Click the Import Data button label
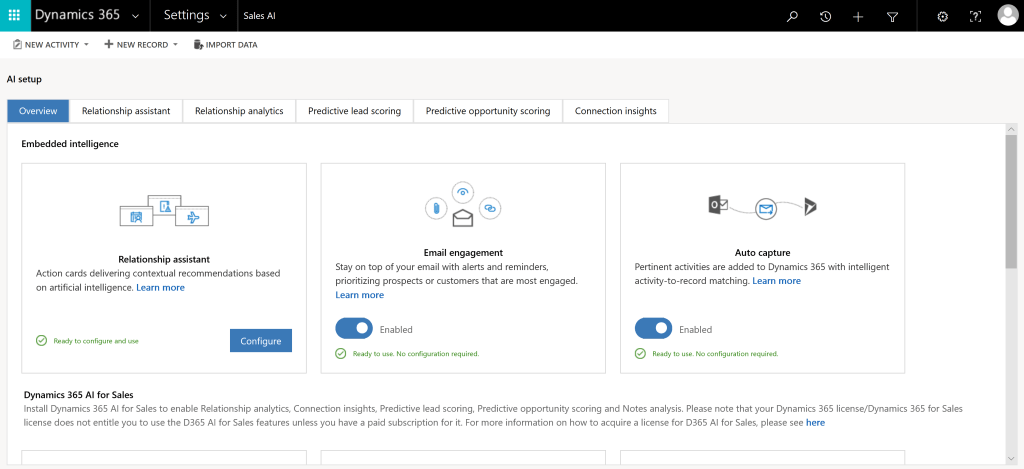 point(232,45)
